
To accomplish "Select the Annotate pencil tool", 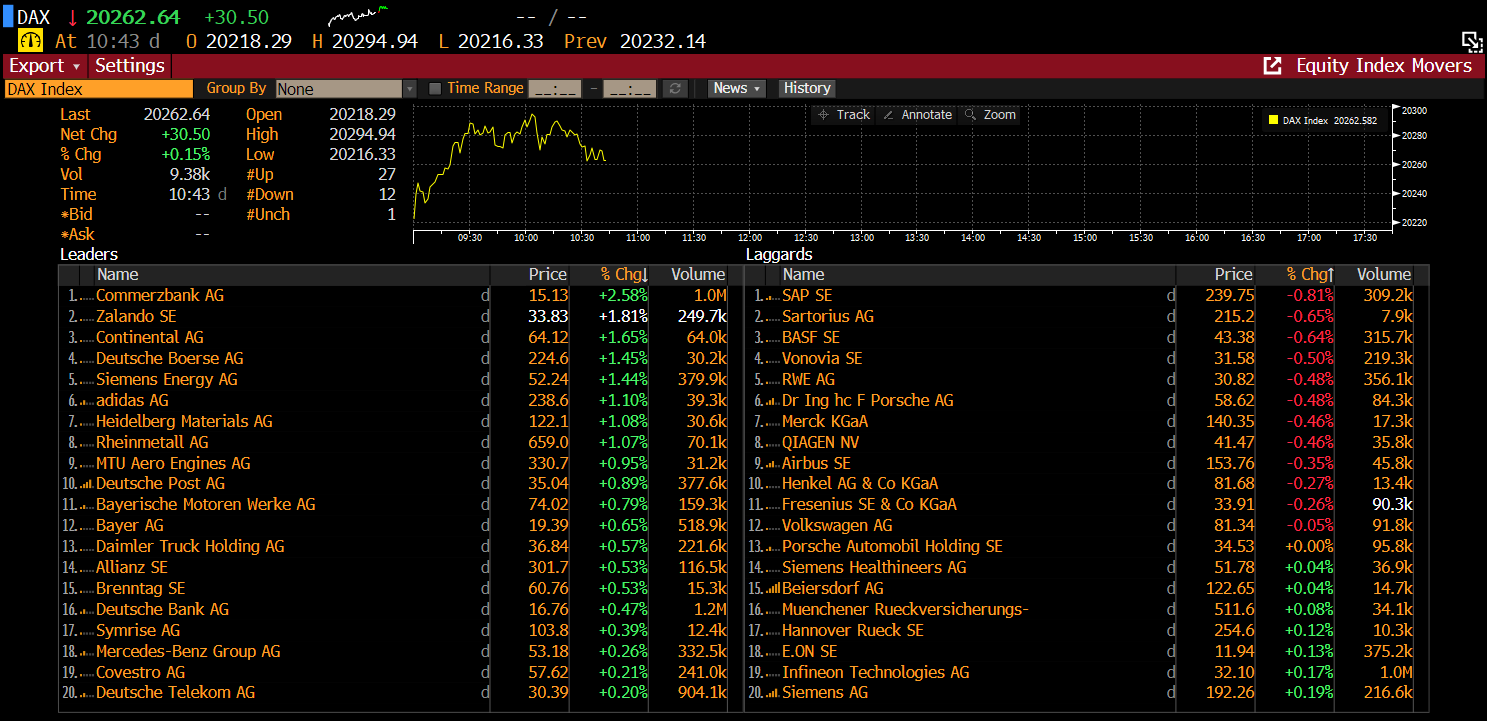I will point(916,115).
